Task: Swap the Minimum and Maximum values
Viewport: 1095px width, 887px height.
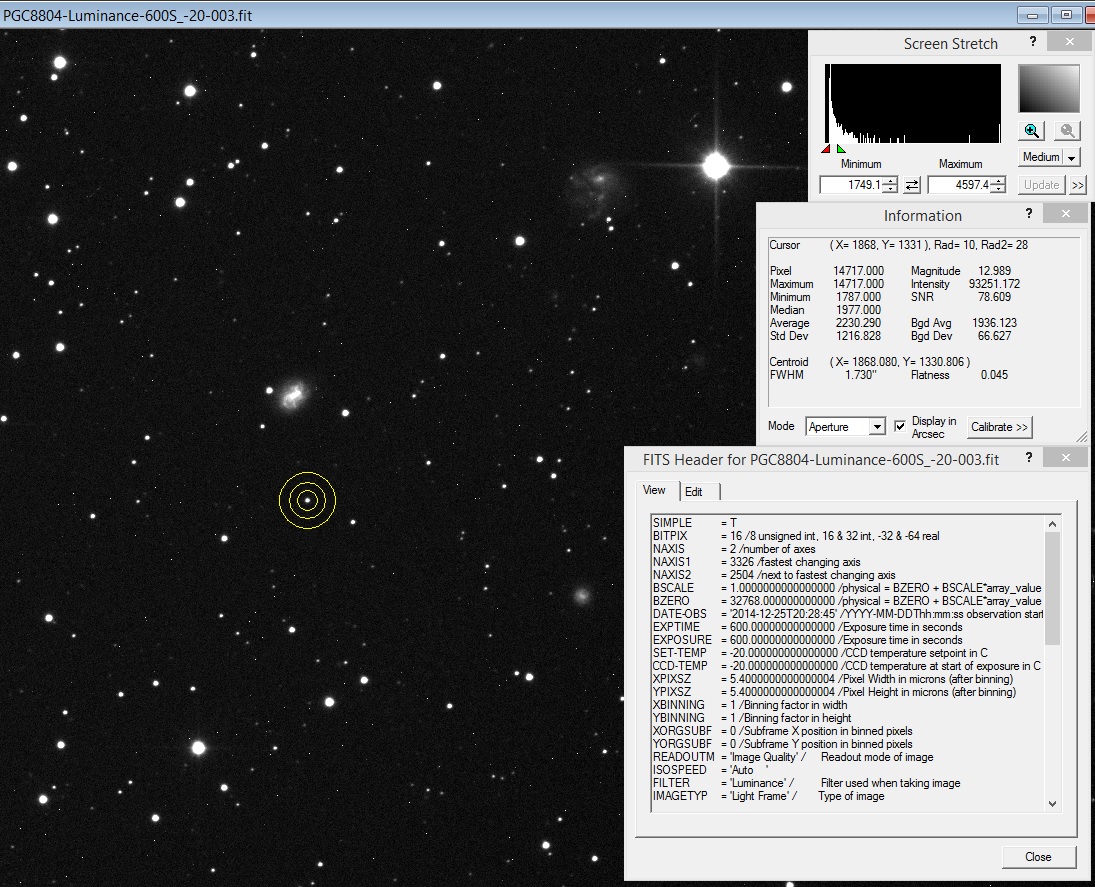Action: point(914,184)
